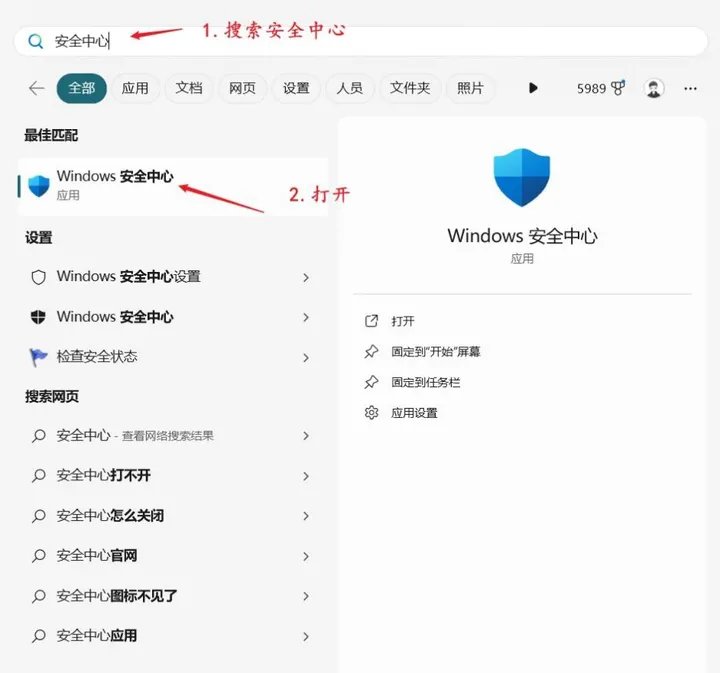Image resolution: width=720 pixels, height=673 pixels.
Task: Select 固定到"开始"屏幕 option
Action: click(x=436, y=352)
